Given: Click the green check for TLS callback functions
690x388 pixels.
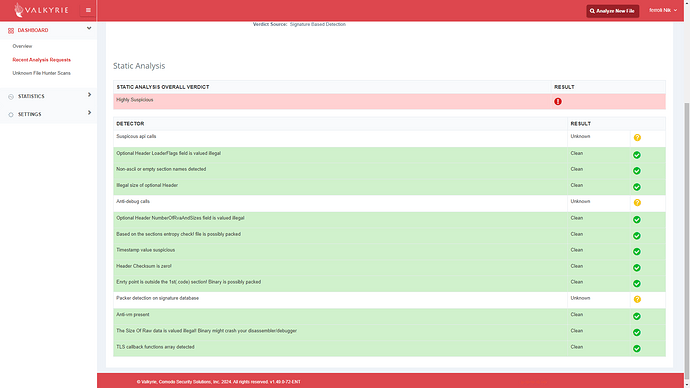Looking at the screenshot, I should 636,348.
